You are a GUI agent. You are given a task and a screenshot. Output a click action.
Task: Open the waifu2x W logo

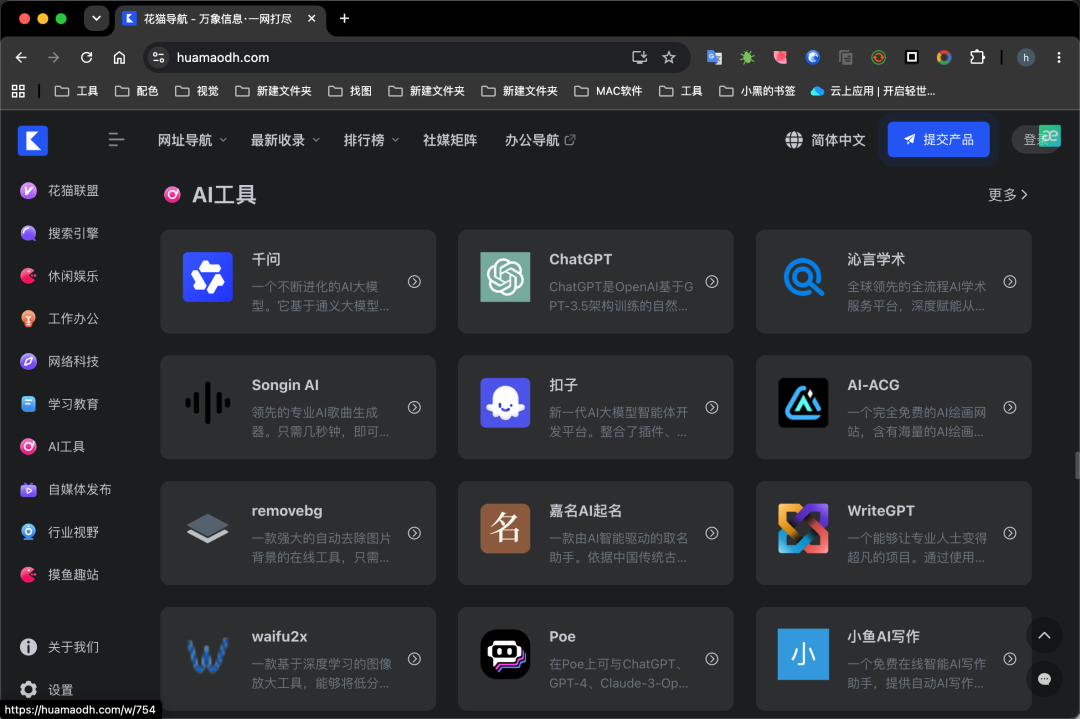pos(207,655)
